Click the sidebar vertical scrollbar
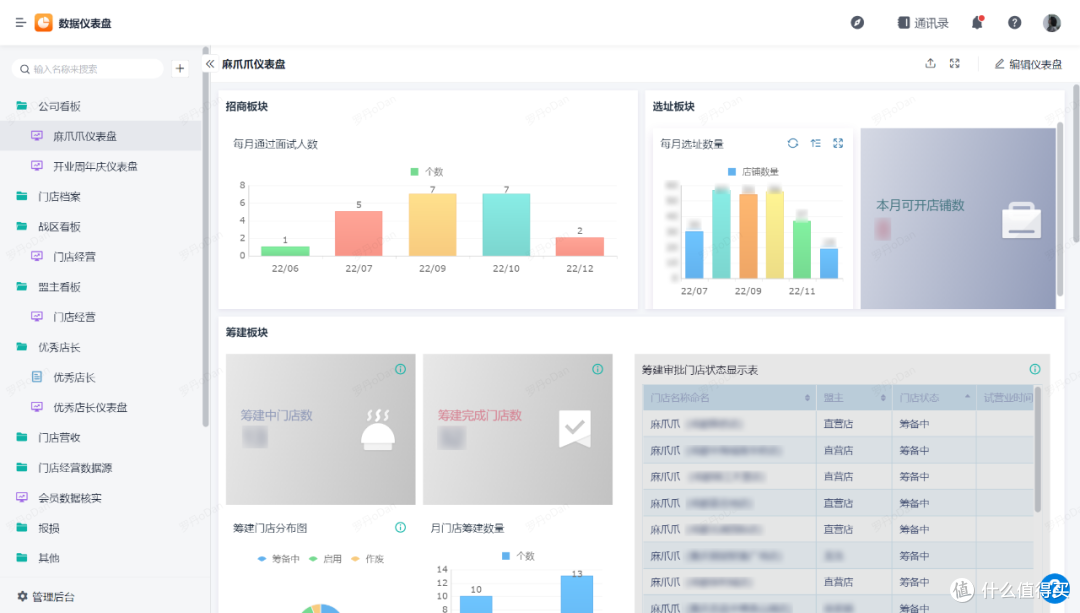Viewport: 1080px width, 613px height. point(205,238)
